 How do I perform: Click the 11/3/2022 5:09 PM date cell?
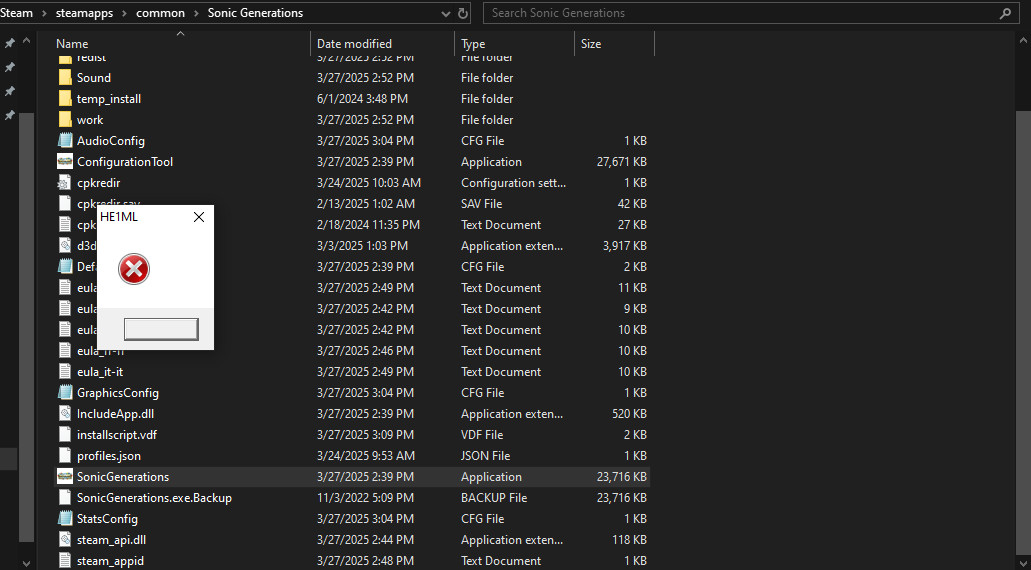[365, 498]
